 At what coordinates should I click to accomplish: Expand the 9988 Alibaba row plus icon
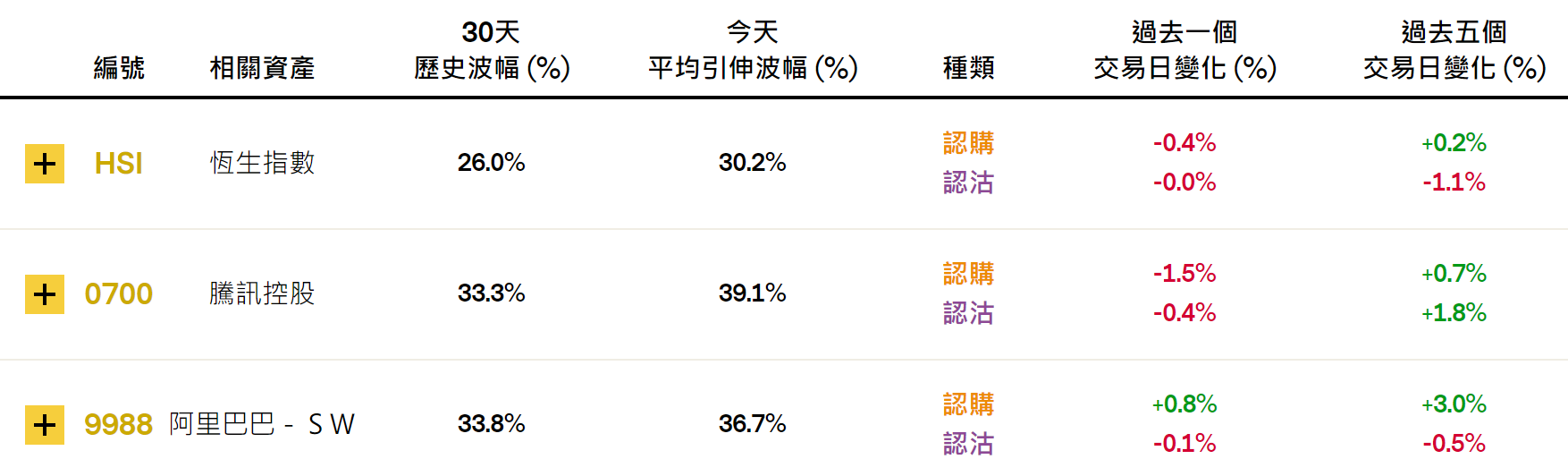click(x=45, y=425)
